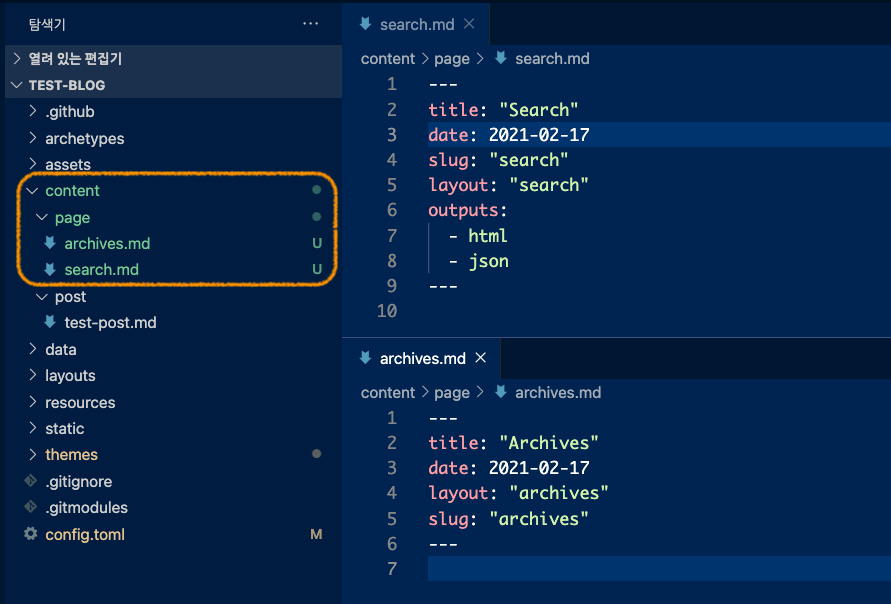Click the markdown icon beside test-post.md
The image size is (891, 604).
click(49, 323)
